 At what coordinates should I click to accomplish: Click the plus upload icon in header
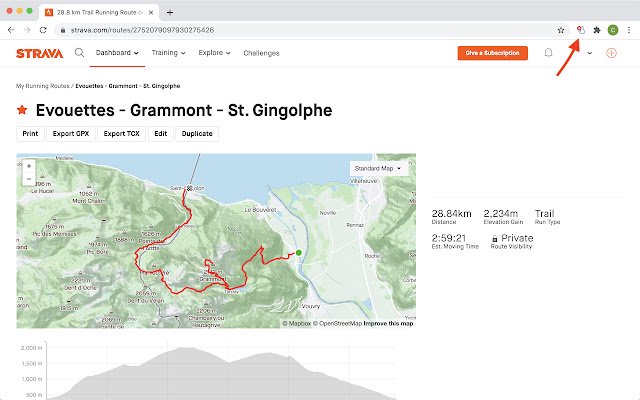(612, 53)
